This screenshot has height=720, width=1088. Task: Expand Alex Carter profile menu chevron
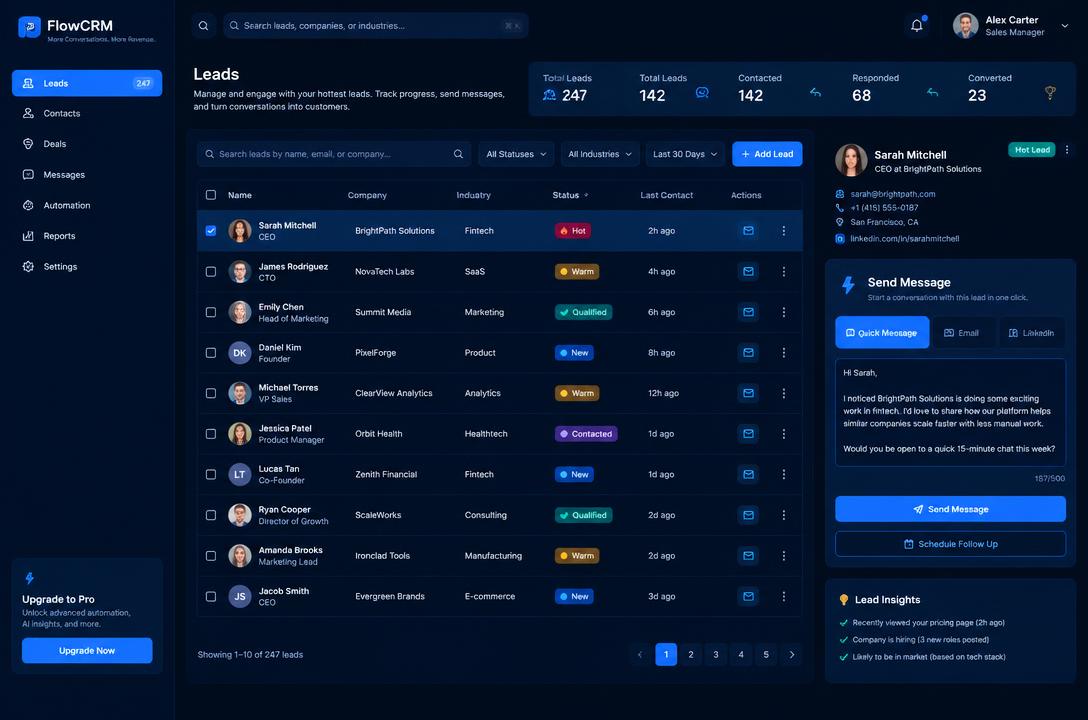(1064, 26)
